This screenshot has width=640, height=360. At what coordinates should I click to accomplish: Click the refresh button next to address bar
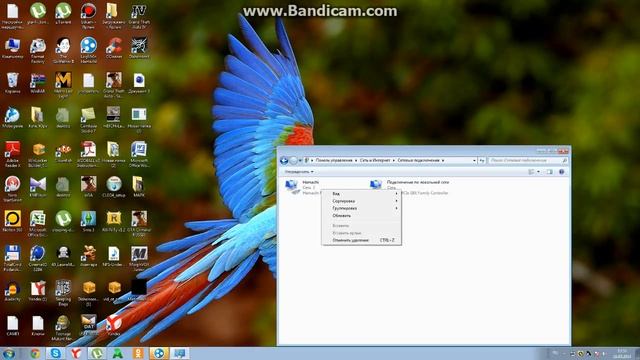click(482, 160)
